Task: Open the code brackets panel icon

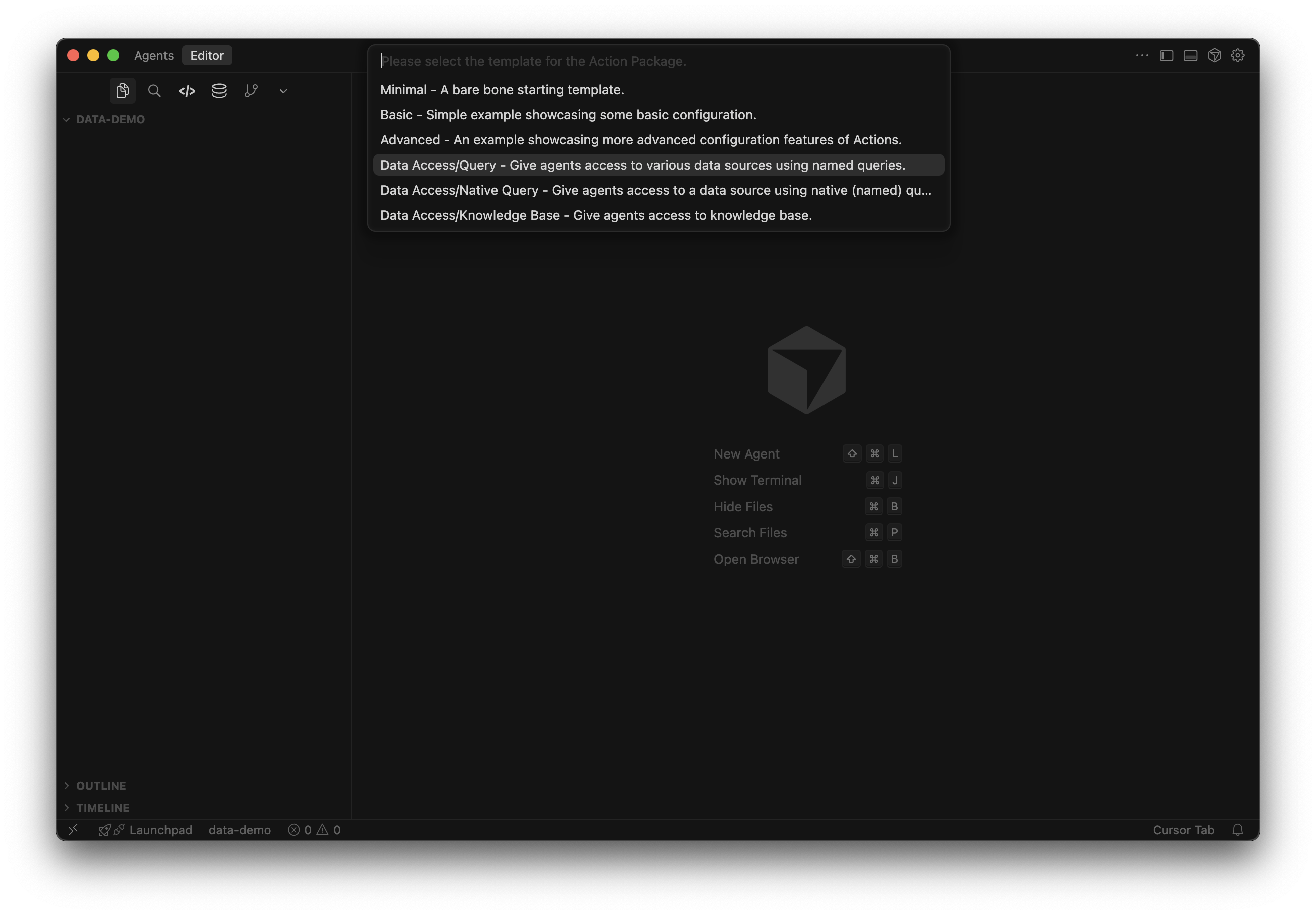Action: click(x=187, y=91)
